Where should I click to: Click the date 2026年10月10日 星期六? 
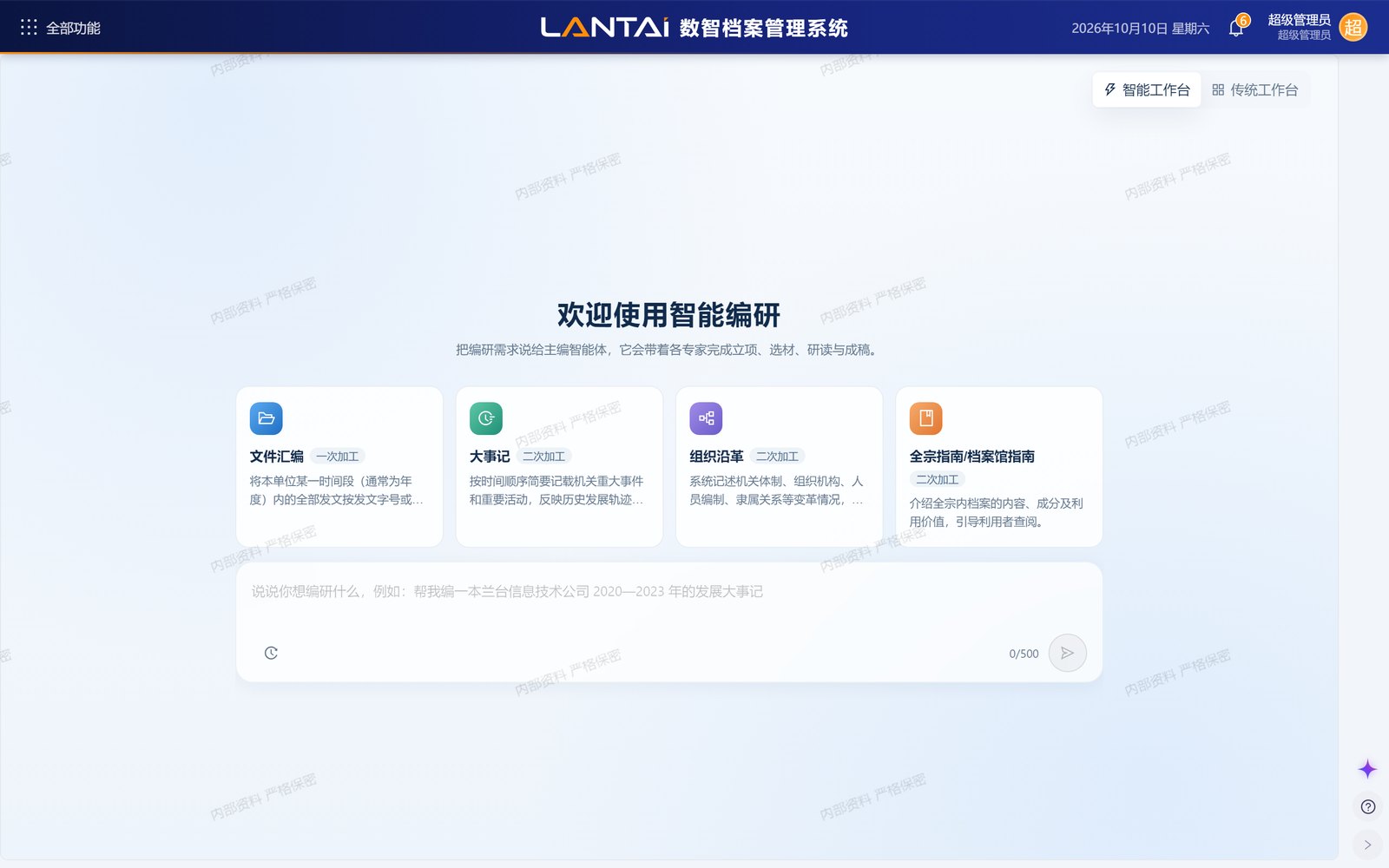tap(1140, 28)
